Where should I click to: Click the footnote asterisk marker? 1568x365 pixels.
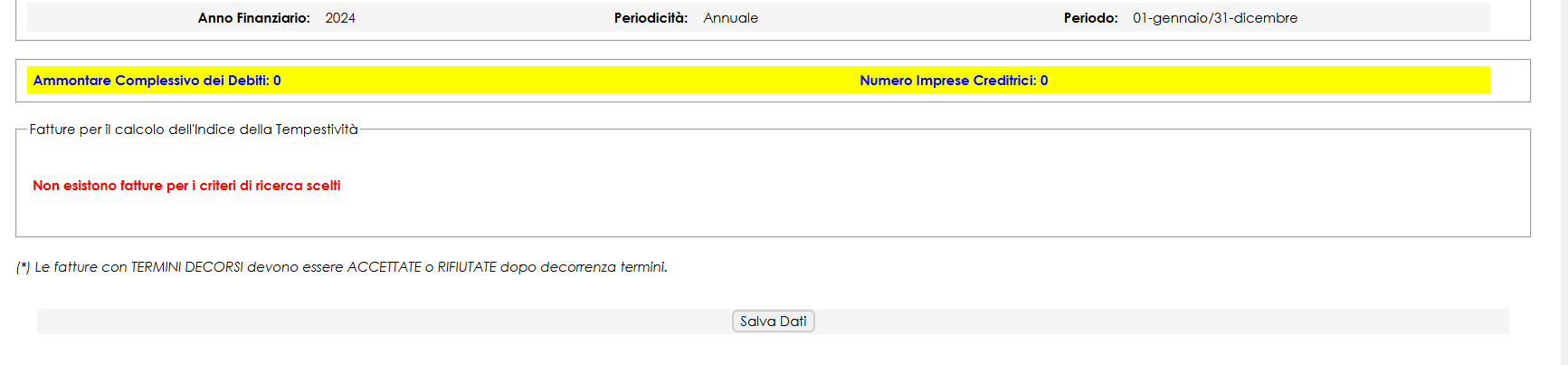[x=24, y=267]
